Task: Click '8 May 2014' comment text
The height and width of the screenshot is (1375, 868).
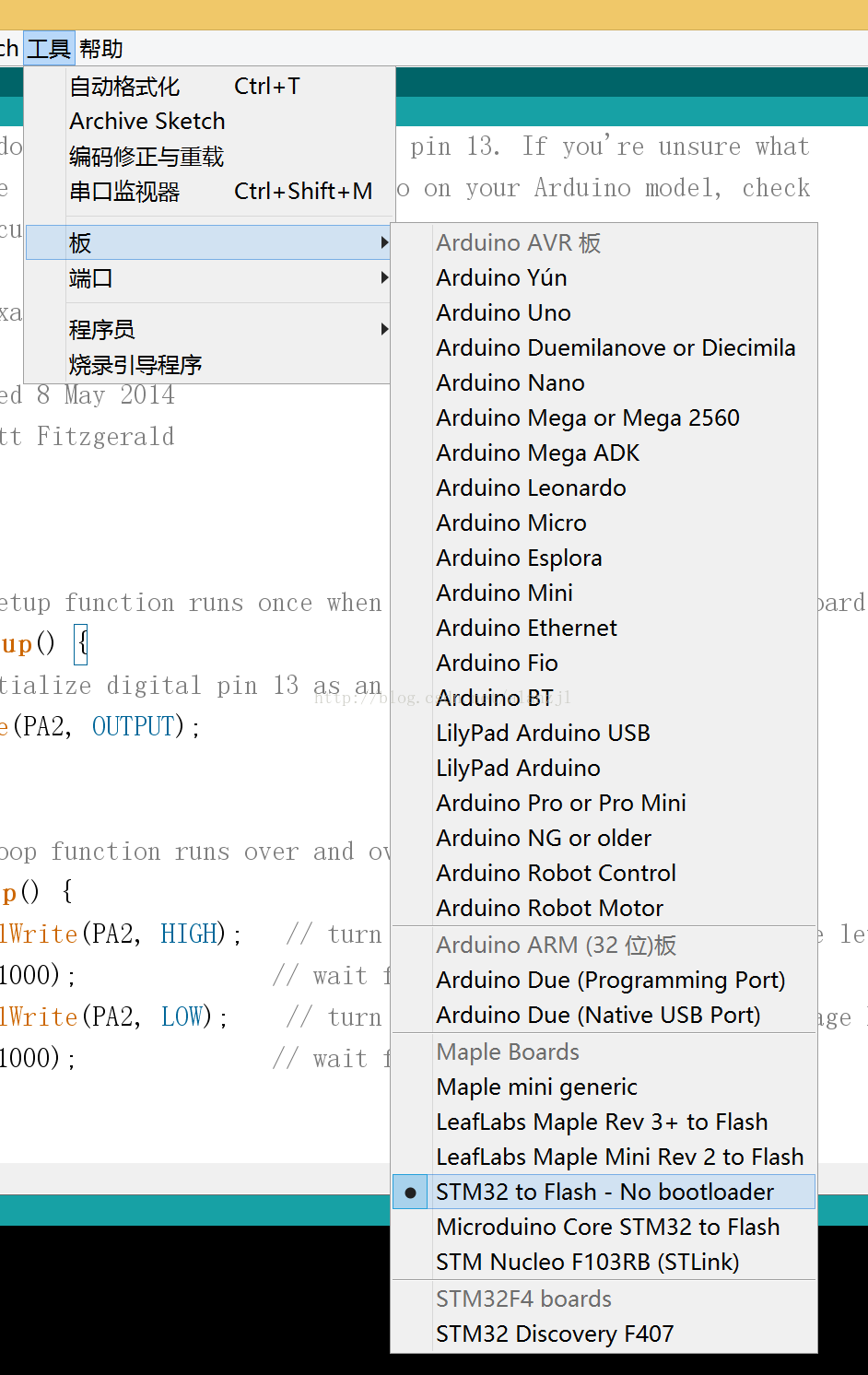Action: pos(106,395)
